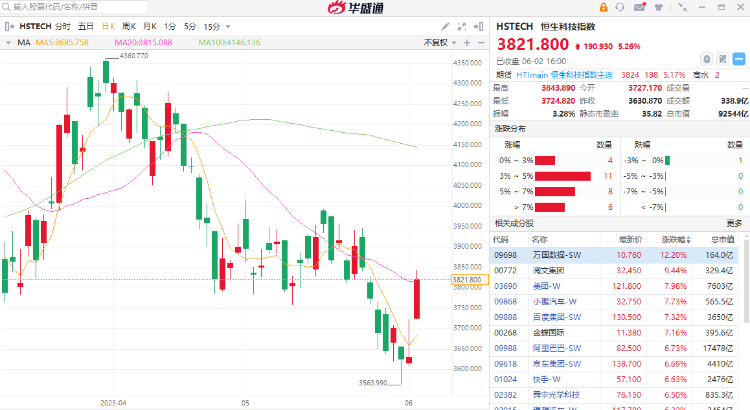
Task: Click the 华盛通 logo
Action: [355, 7]
